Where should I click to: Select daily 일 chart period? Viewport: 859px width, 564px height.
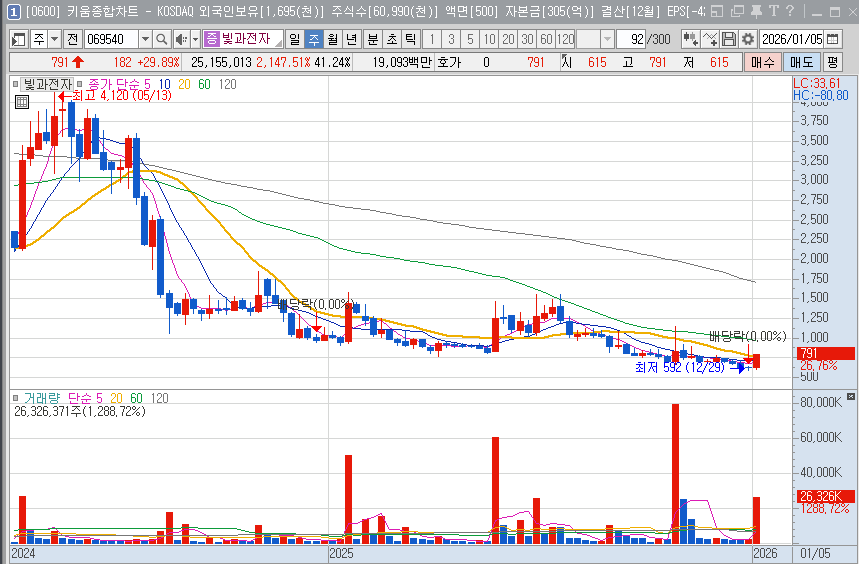click(295, 39)
